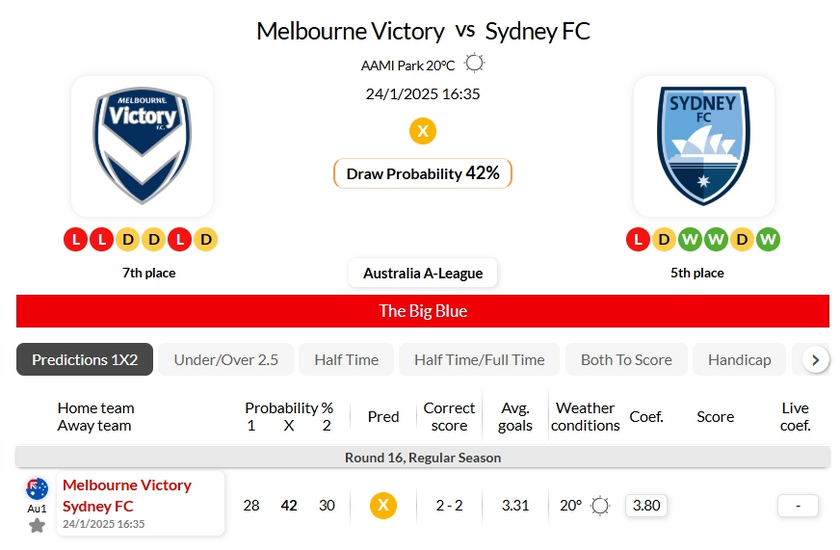Click the Australian flag league icon
840x550 pixels.
click(37, 489)
